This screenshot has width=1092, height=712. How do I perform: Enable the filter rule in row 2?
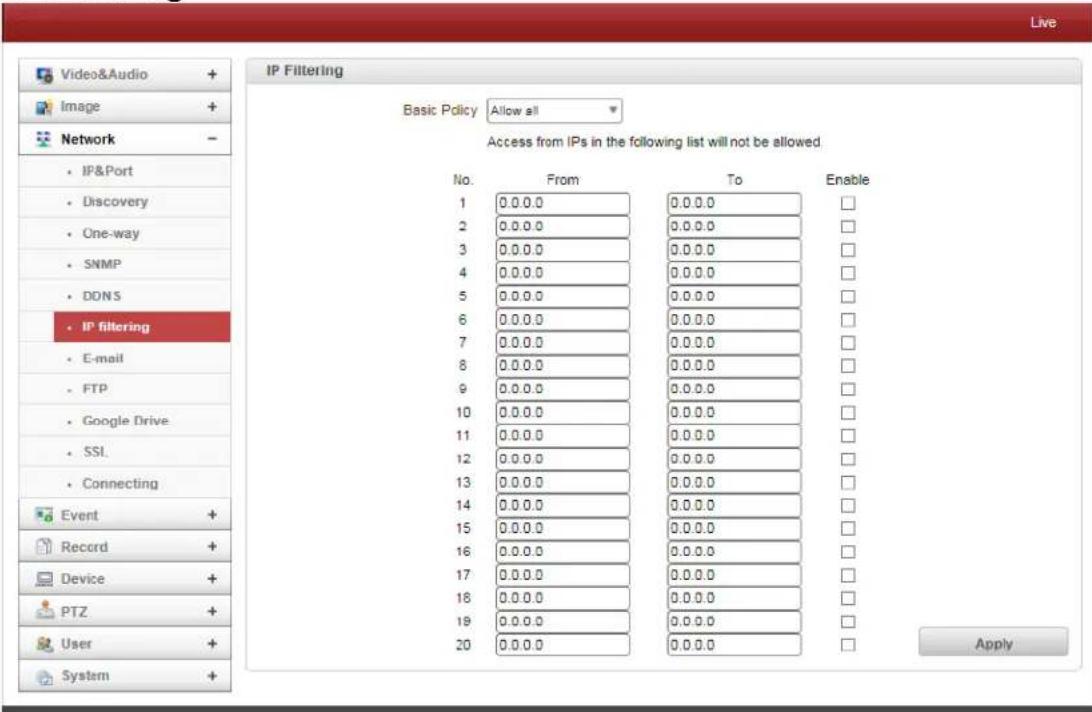(848, 226)
